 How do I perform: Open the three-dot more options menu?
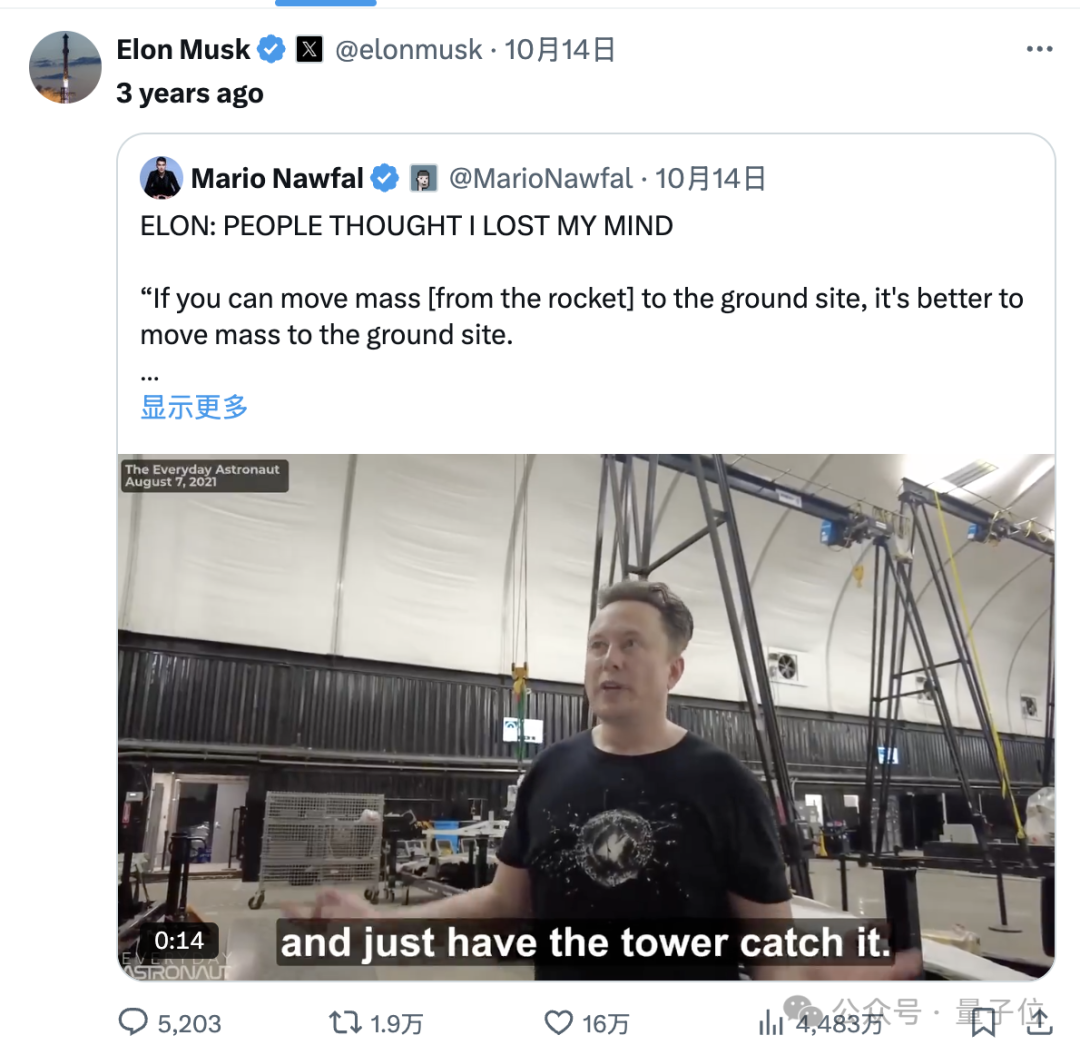tap(1039, 49)
